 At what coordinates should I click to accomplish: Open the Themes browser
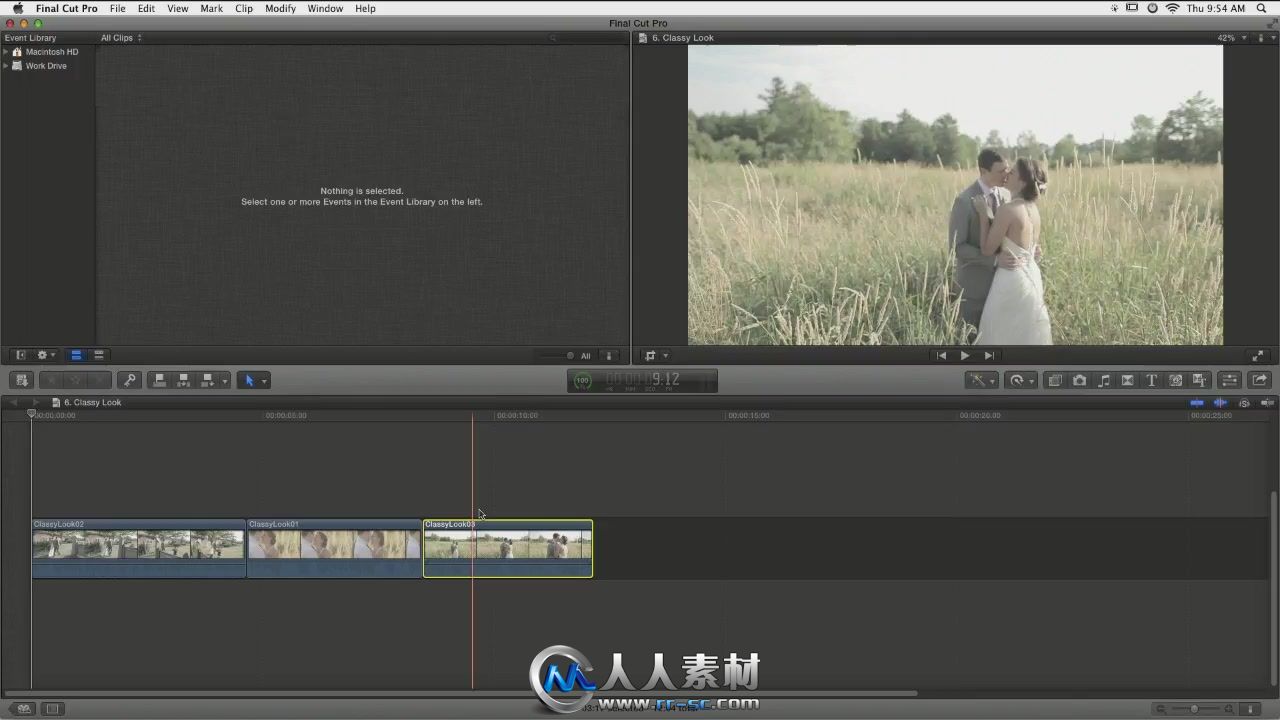(x=1200, y=380)
